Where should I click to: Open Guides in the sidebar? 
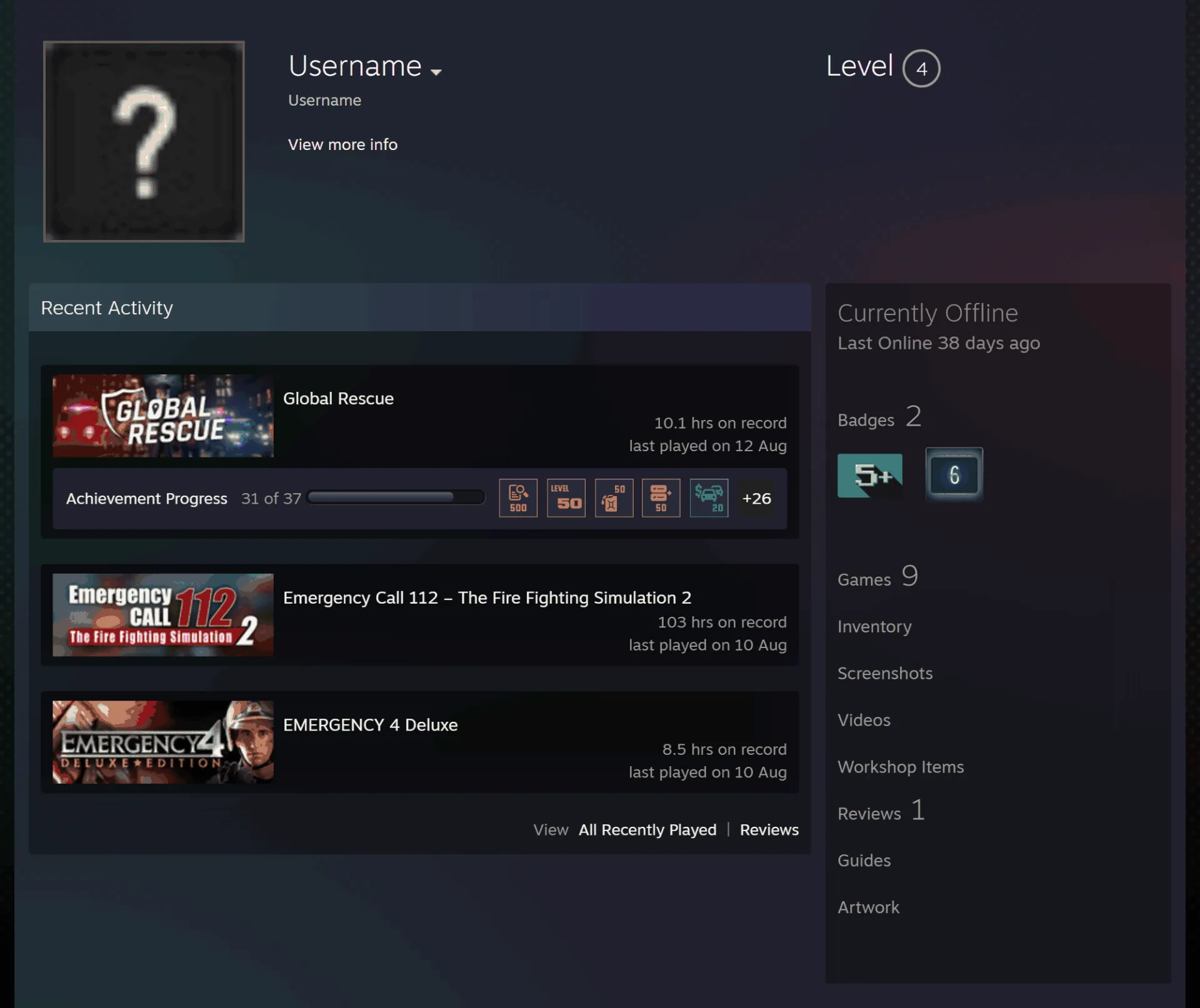864,861
